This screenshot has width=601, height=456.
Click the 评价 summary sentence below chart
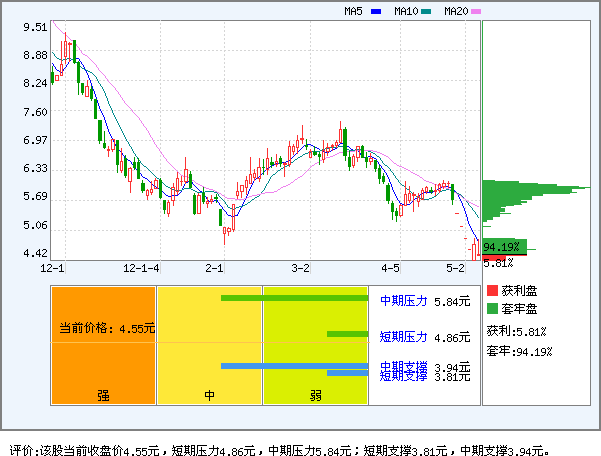tap(280, 450)
